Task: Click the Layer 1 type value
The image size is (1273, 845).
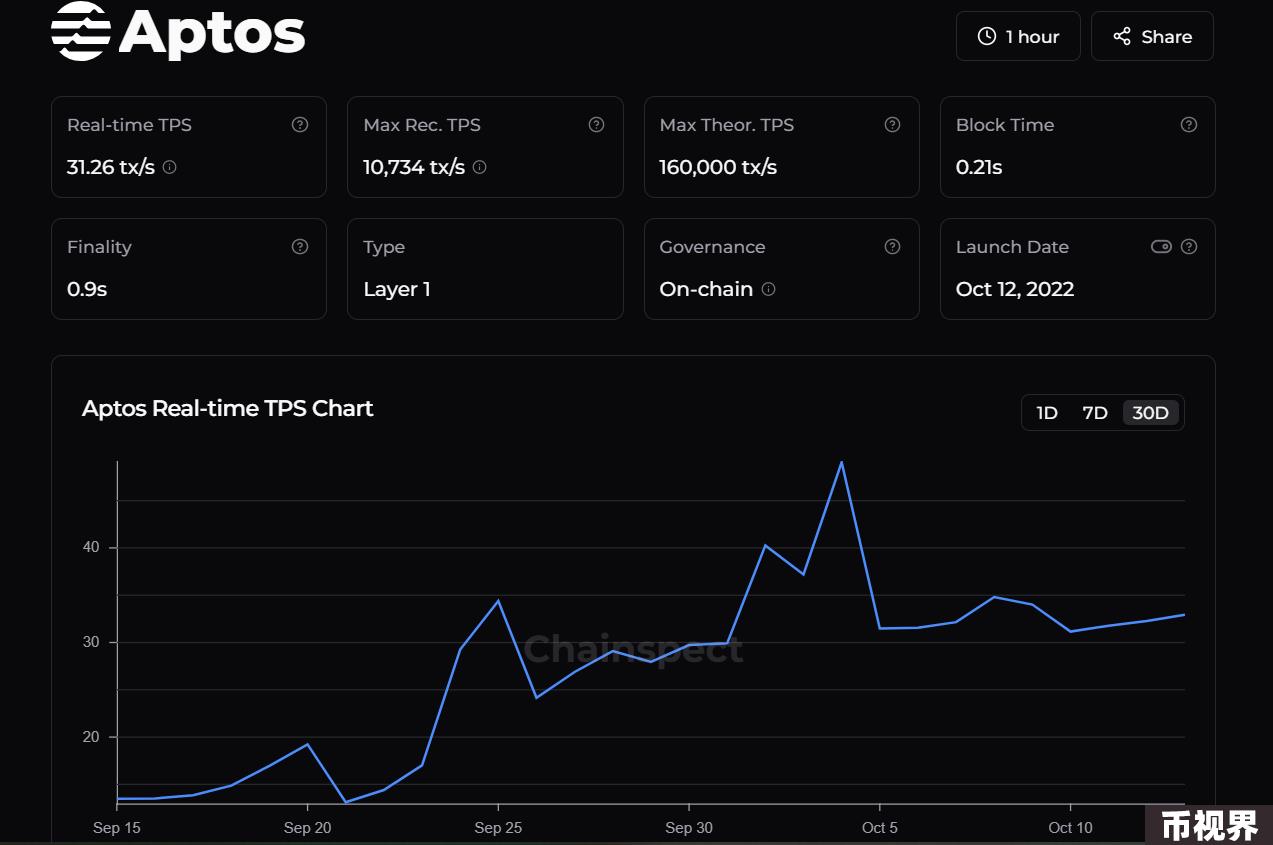Action: pos(397,289)
